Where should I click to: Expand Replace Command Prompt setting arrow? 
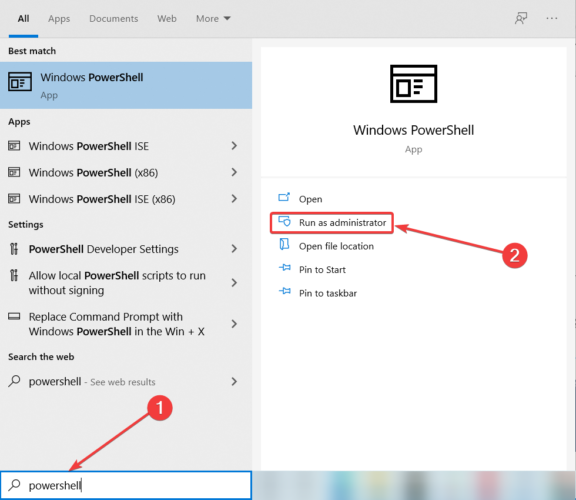pos(234,324)
